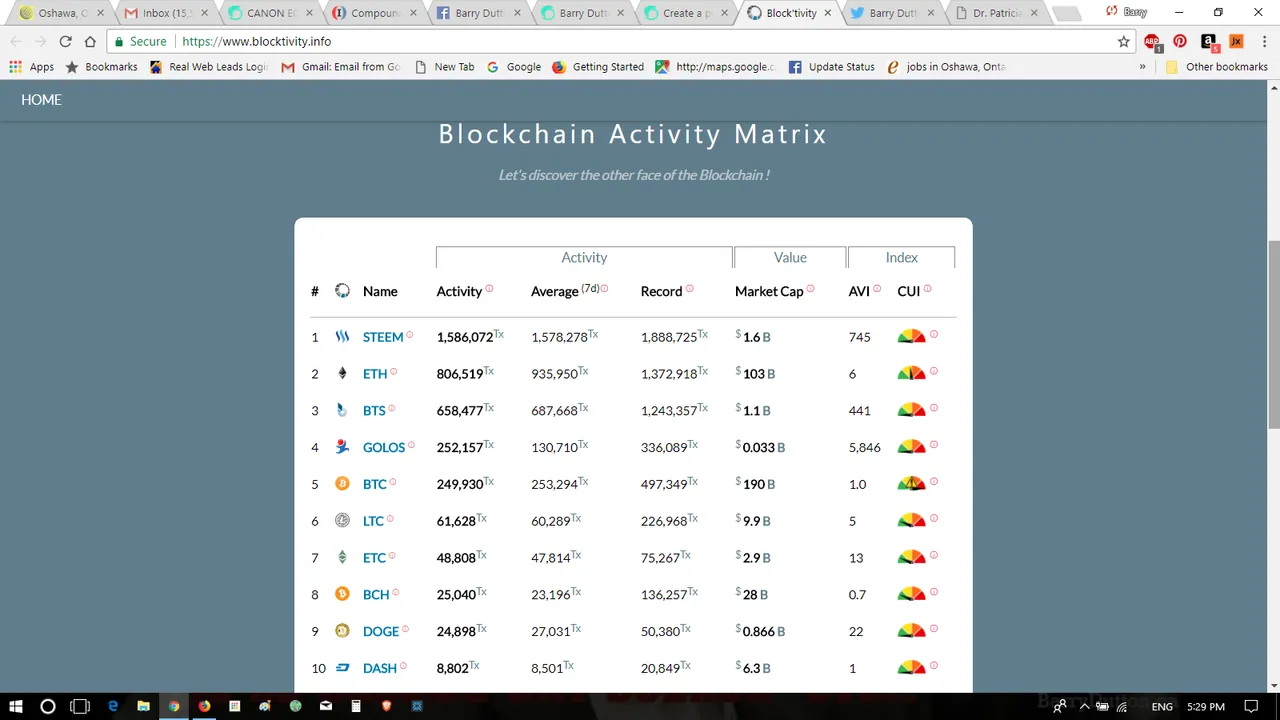Click the STEEM coin logo icon
The height and width of the screenshot is (720, 1280).
pyautogui.click(x=342, y=337)
